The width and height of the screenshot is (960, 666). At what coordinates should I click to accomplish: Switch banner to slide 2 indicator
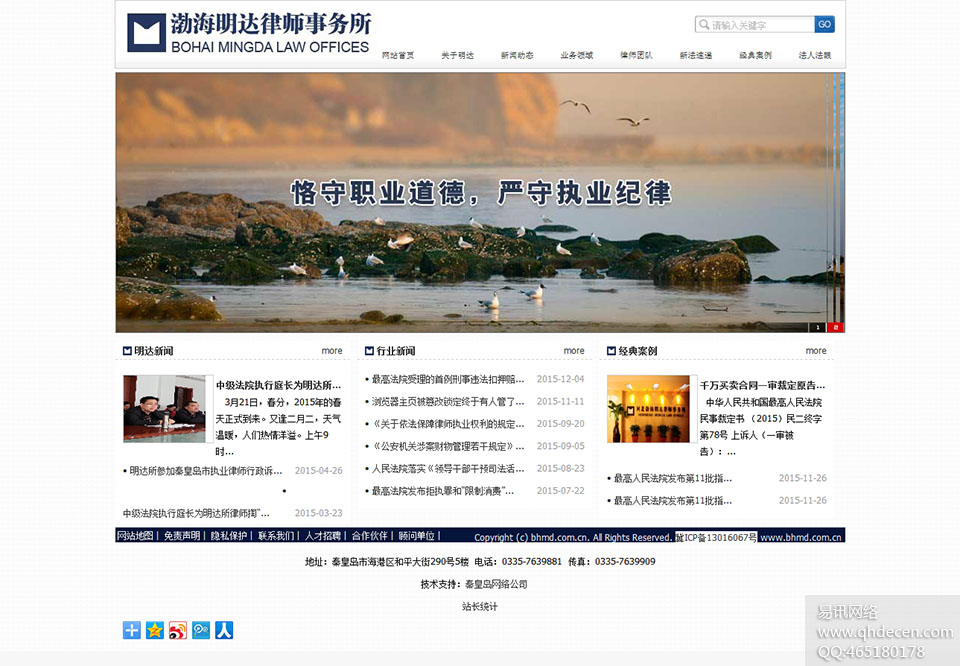coord(836,327)
